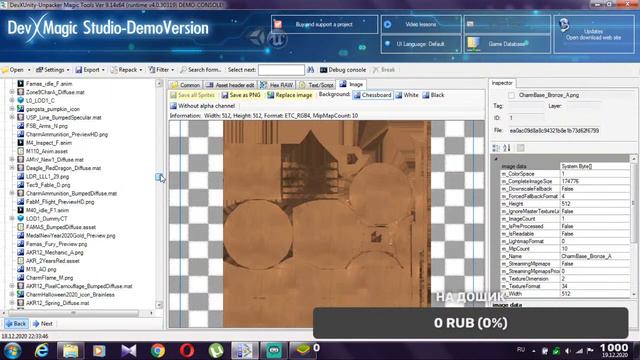Click Buy and support a project
This screenshot has width=640, height=360.
324,24
